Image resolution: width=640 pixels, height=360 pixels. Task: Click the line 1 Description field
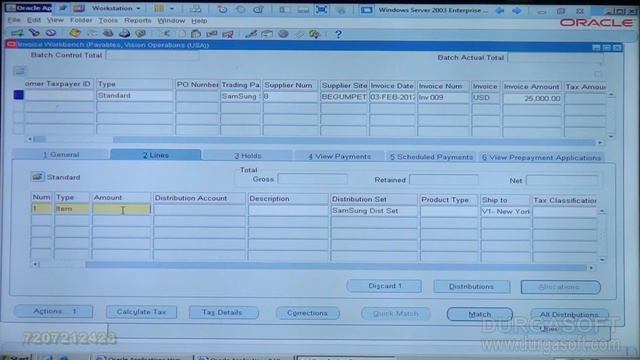(288, 210)
